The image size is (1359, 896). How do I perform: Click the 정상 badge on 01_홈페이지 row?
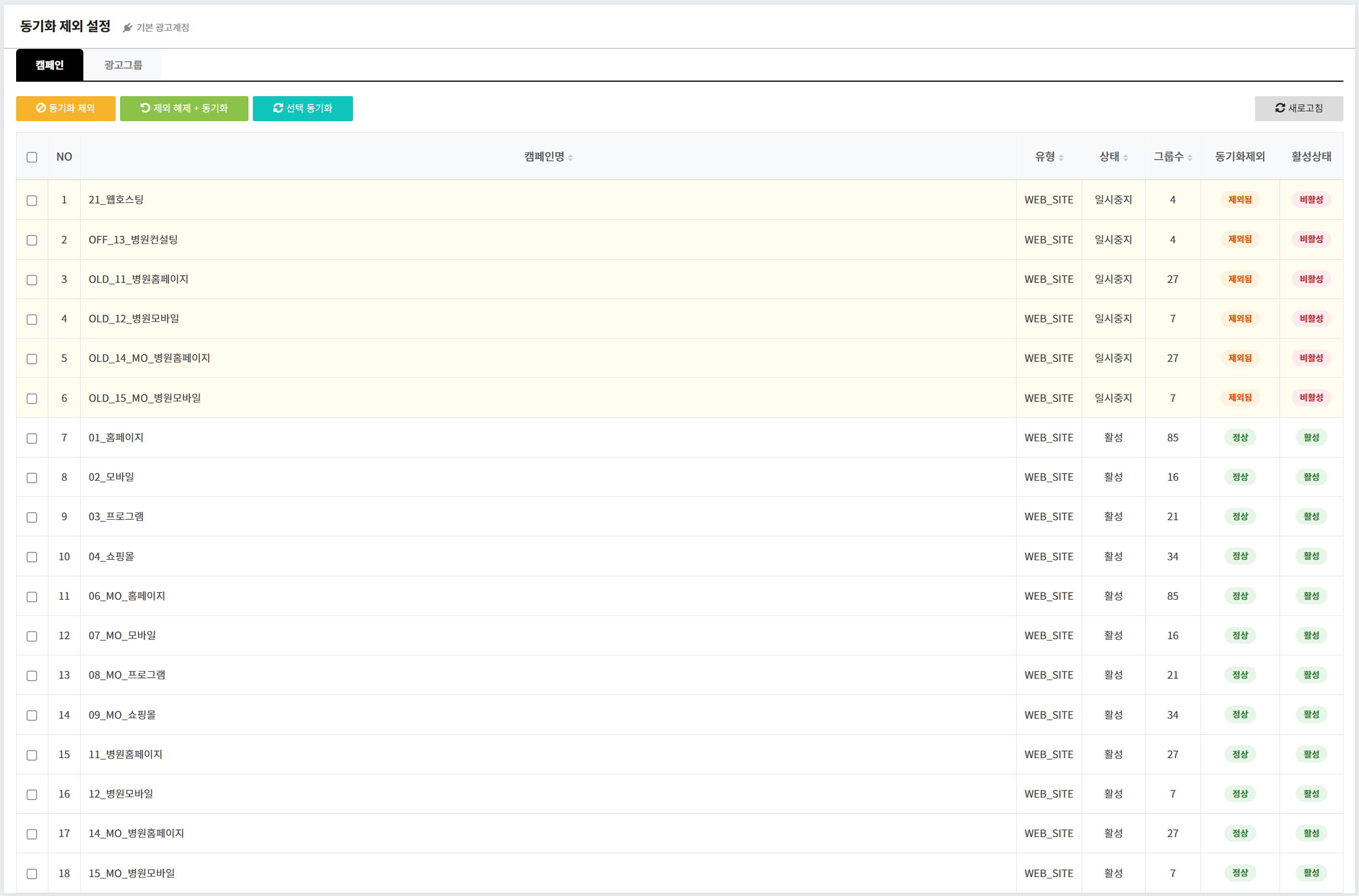[1239, 437]
